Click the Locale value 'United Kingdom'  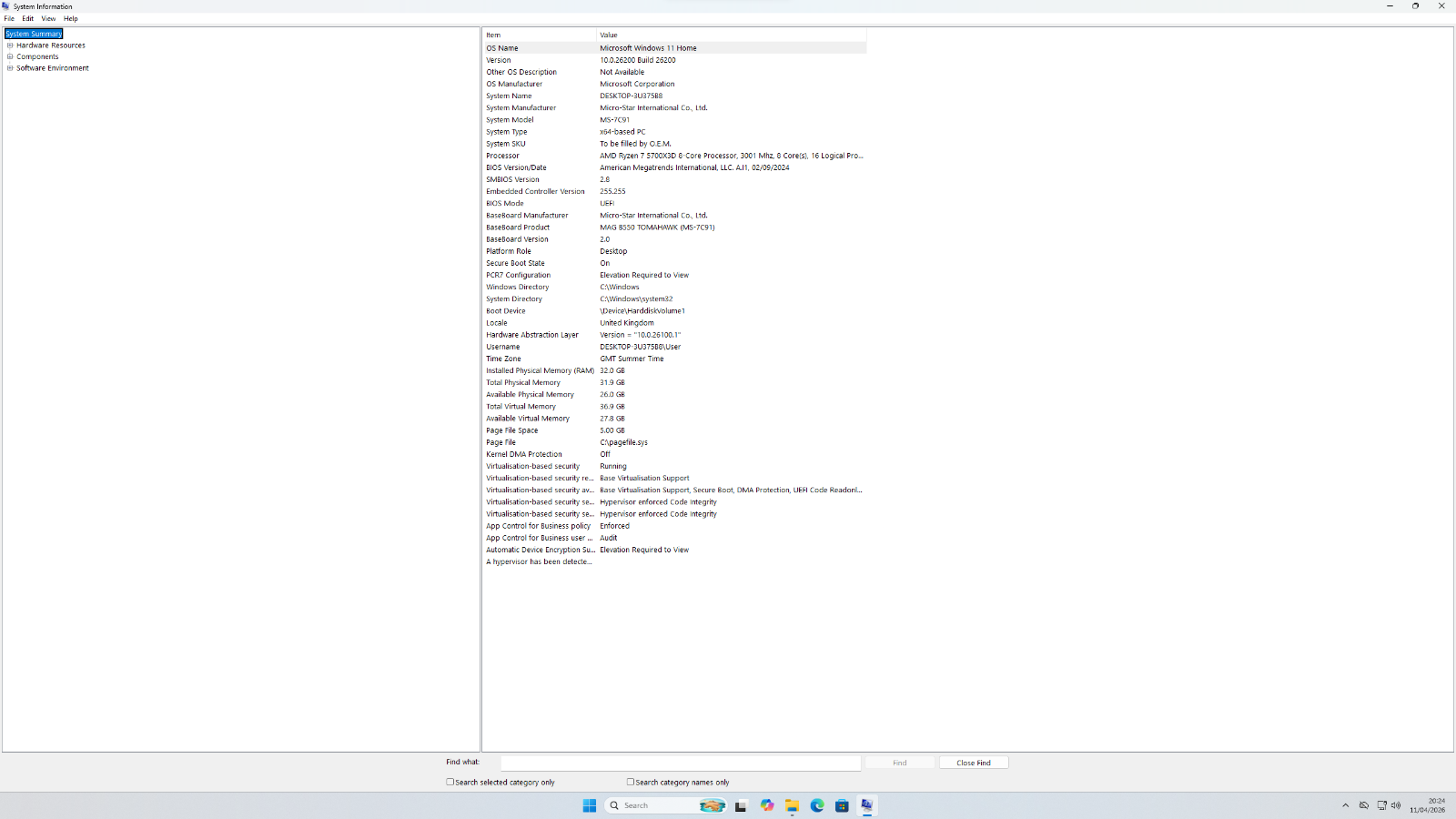tap(627, 323)
